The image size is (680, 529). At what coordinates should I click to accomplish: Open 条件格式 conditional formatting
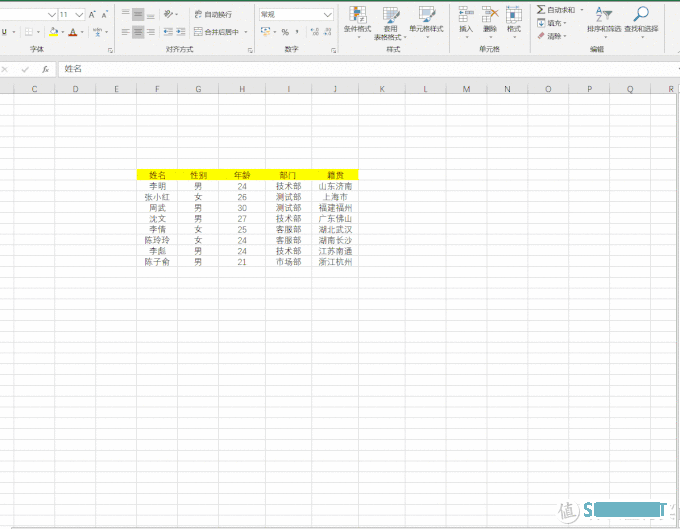(358, 22)
